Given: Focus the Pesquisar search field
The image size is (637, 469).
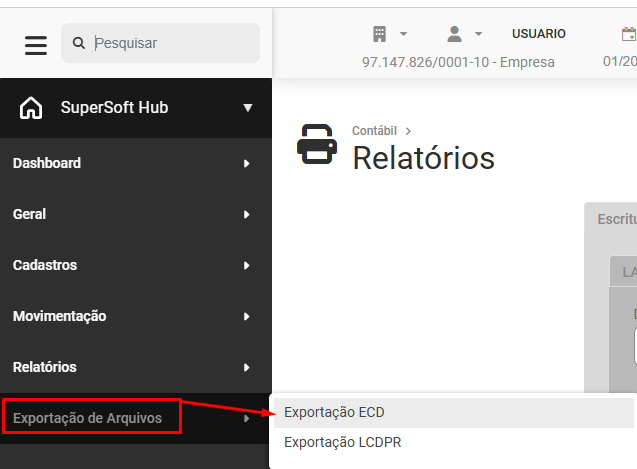Looking at the screenshot, I should coord(160,43).
